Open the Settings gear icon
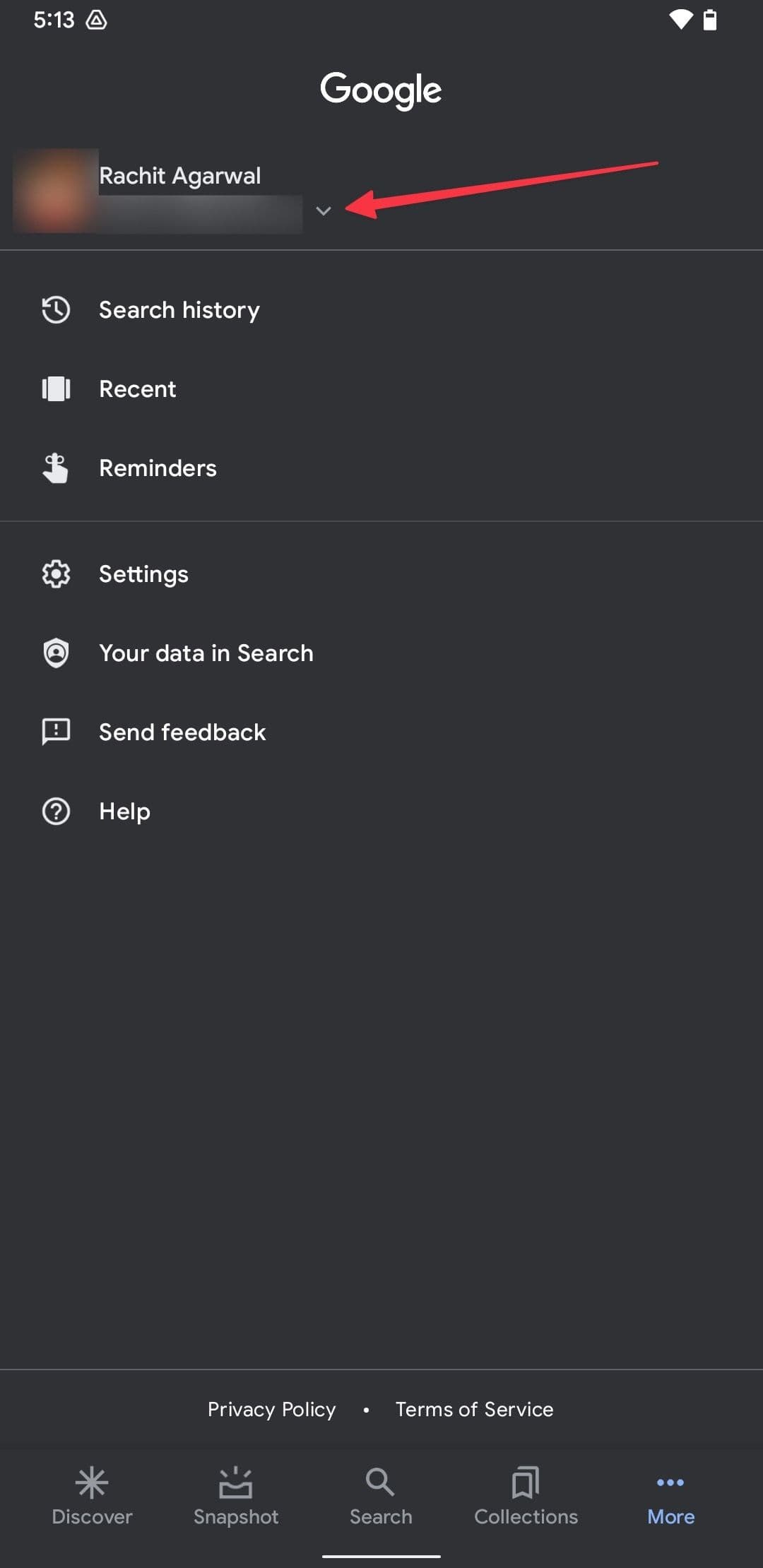Screen dimensions: 763x1568 click(56, 574)
